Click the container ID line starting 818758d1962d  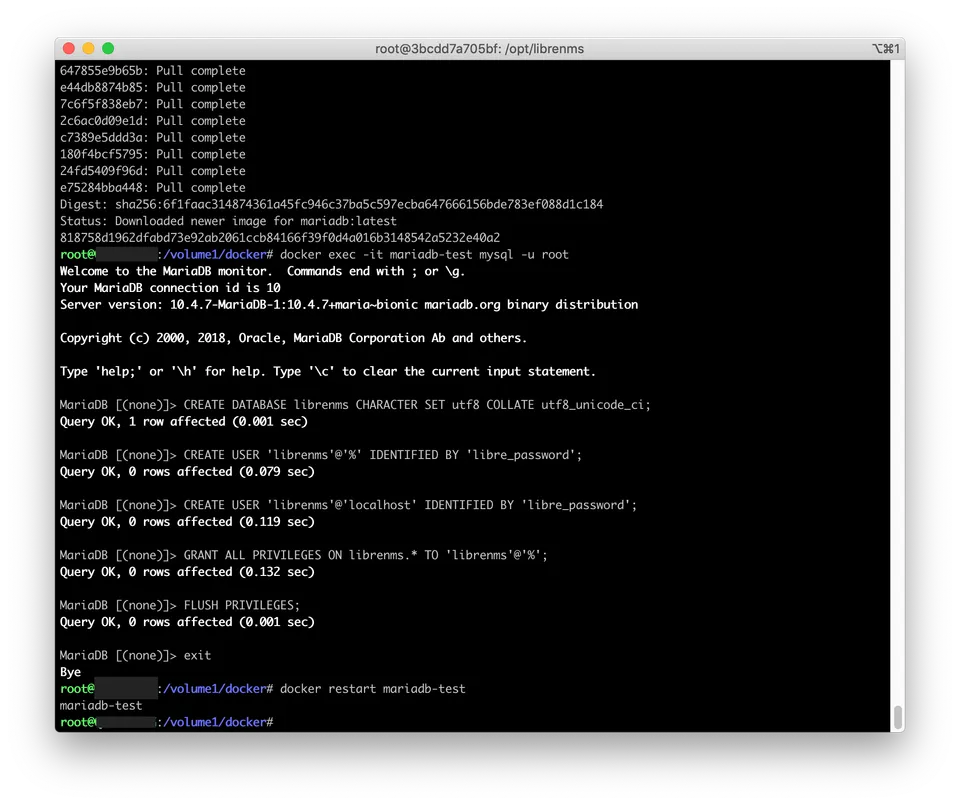pyautogui.click(x=280, y=238)
